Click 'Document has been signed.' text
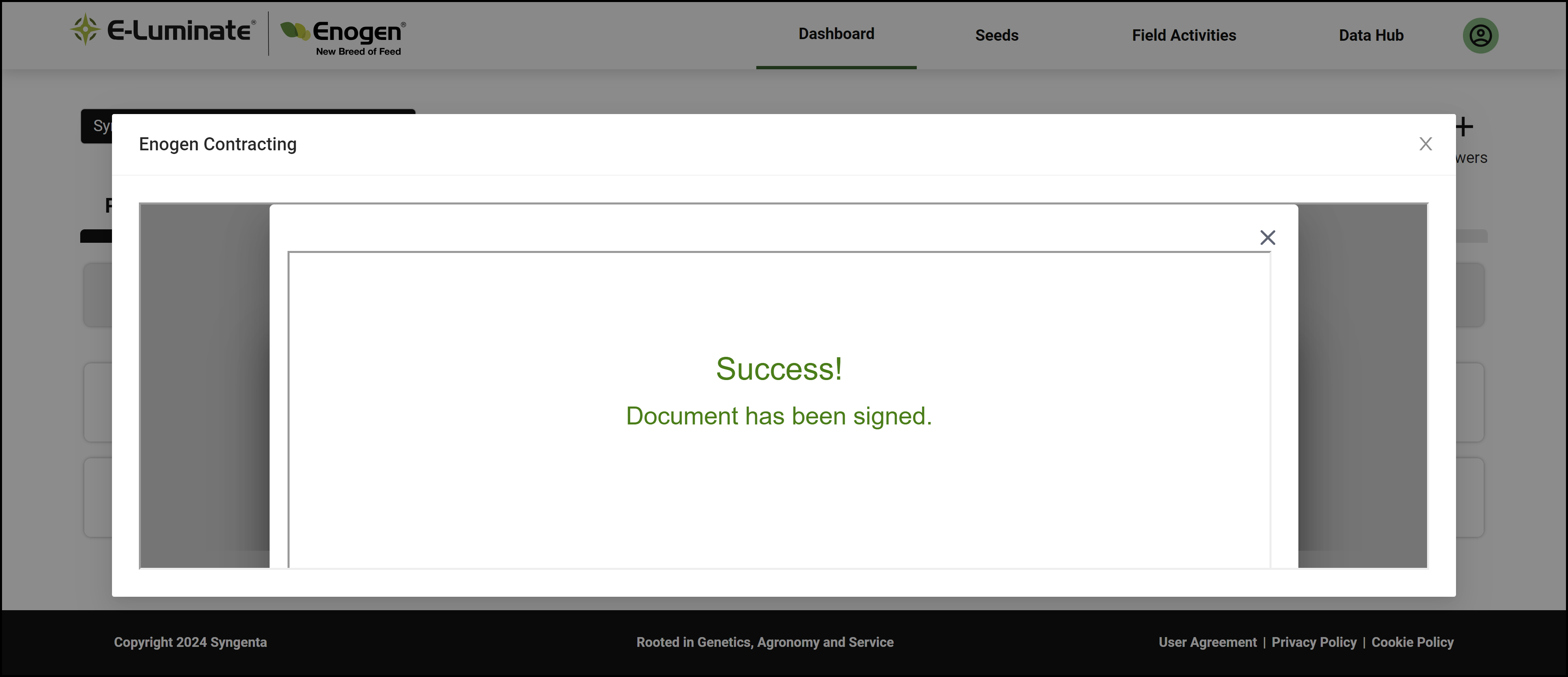This screenshot has width=1568, height=677. point(779,416)
